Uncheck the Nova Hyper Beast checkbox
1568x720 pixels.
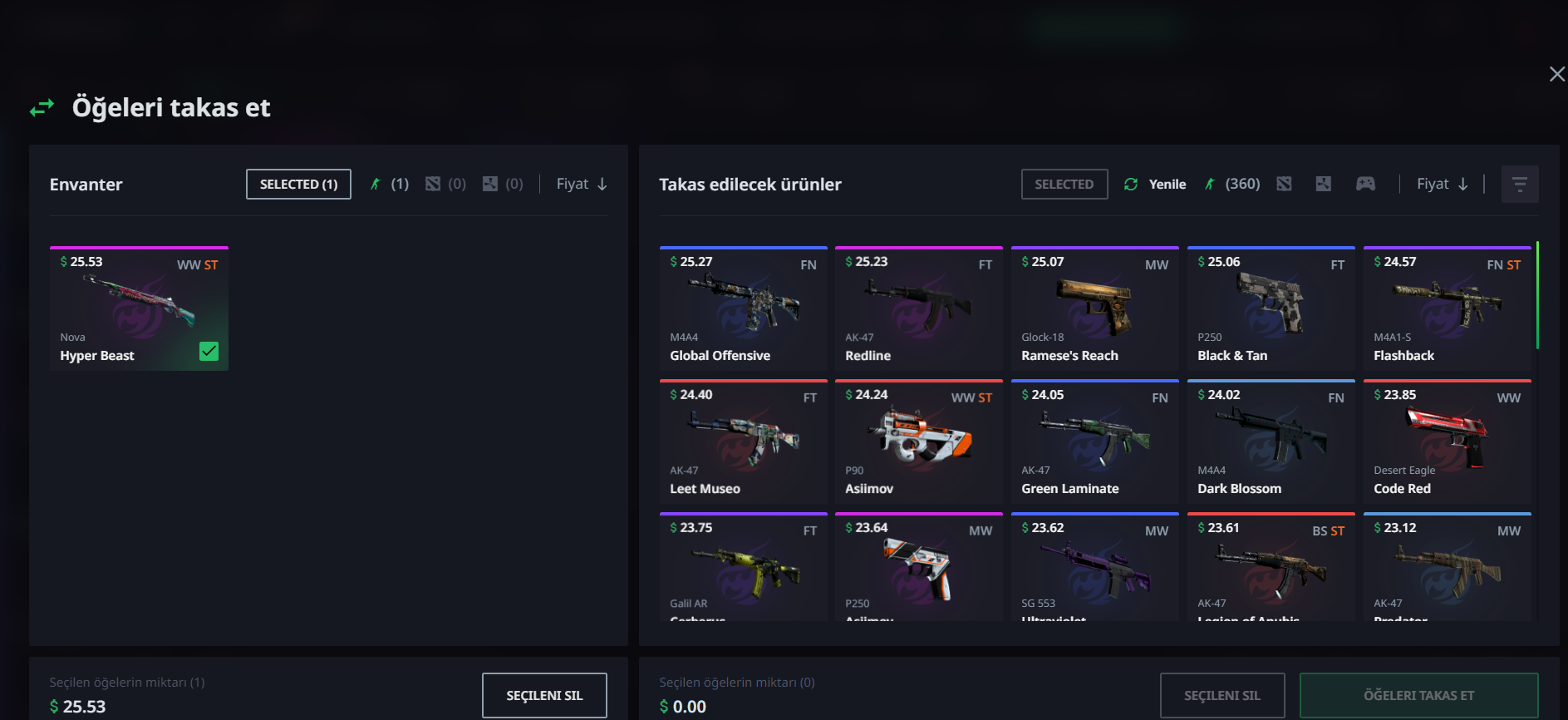coord(209,351)
